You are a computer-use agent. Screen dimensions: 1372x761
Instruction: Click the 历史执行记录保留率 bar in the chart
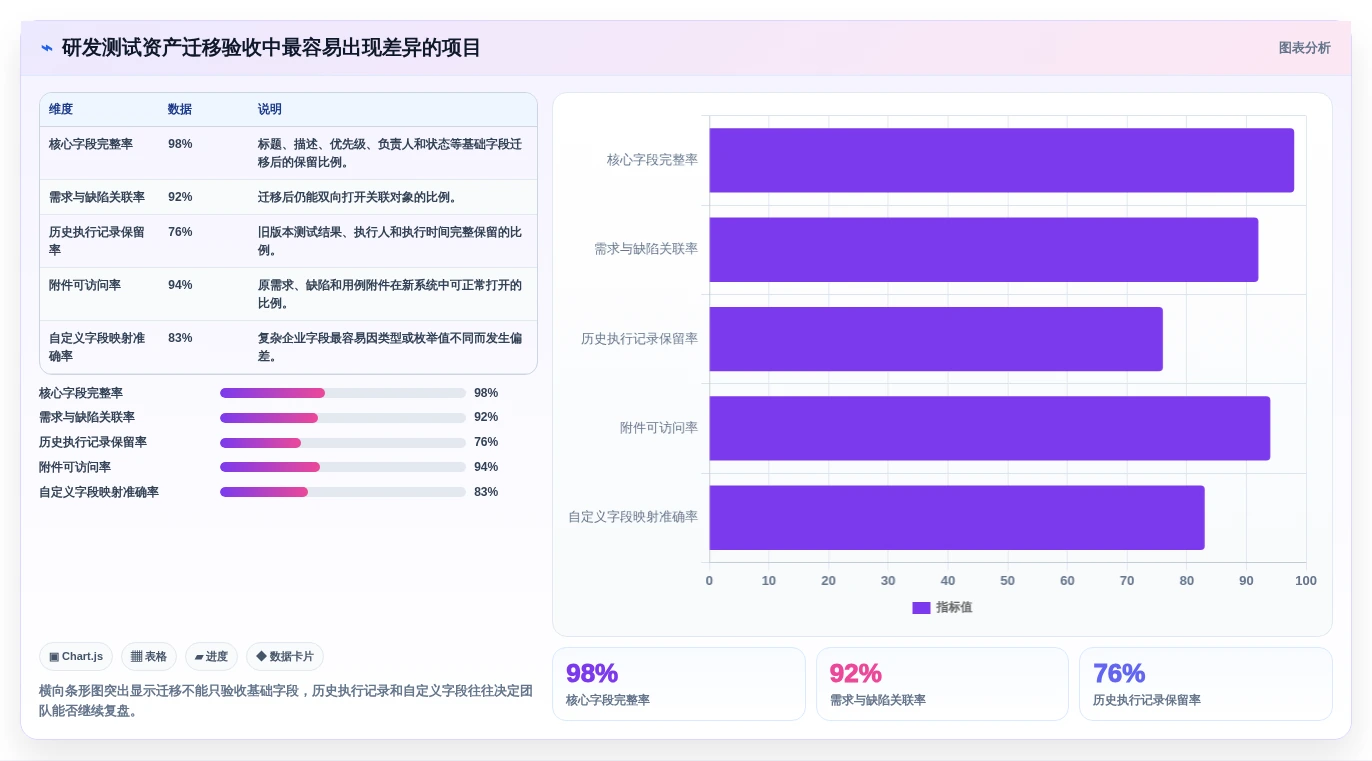coord(936,339)
